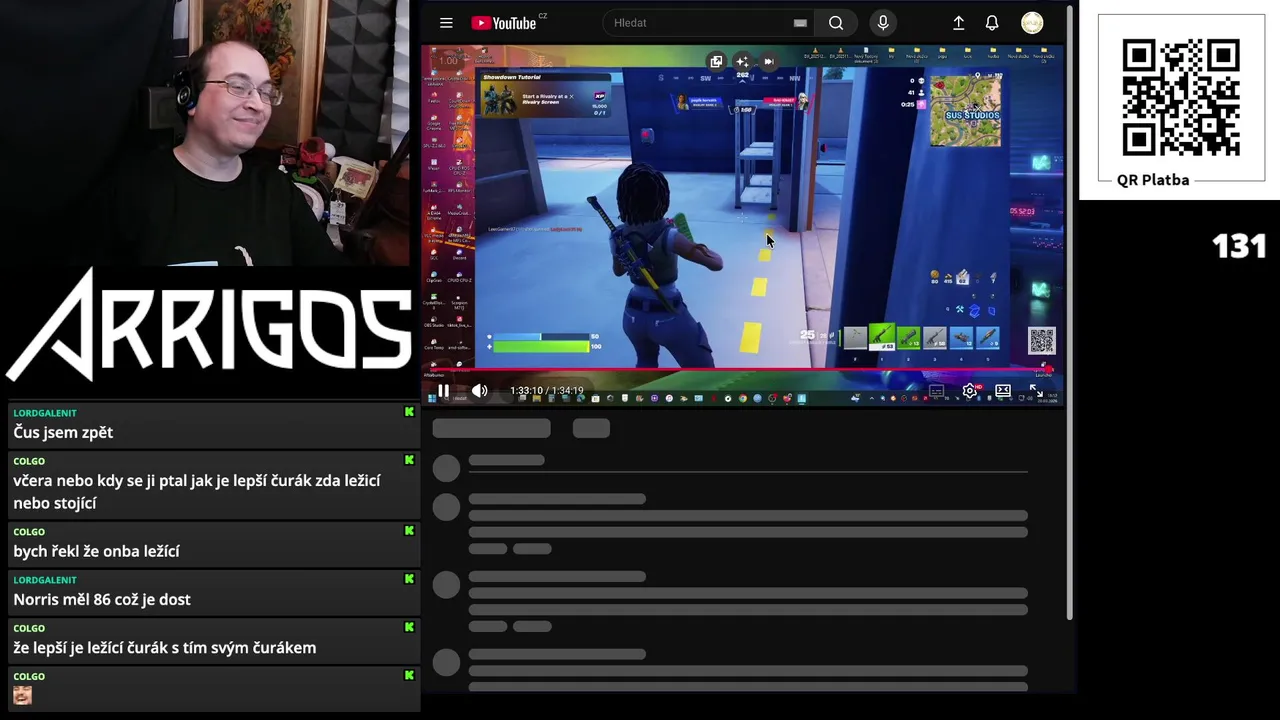1280x720 pixels.
Task: Click the video timestamp 1:33:10 / 1:34:19
Action: tap(546, 391)
